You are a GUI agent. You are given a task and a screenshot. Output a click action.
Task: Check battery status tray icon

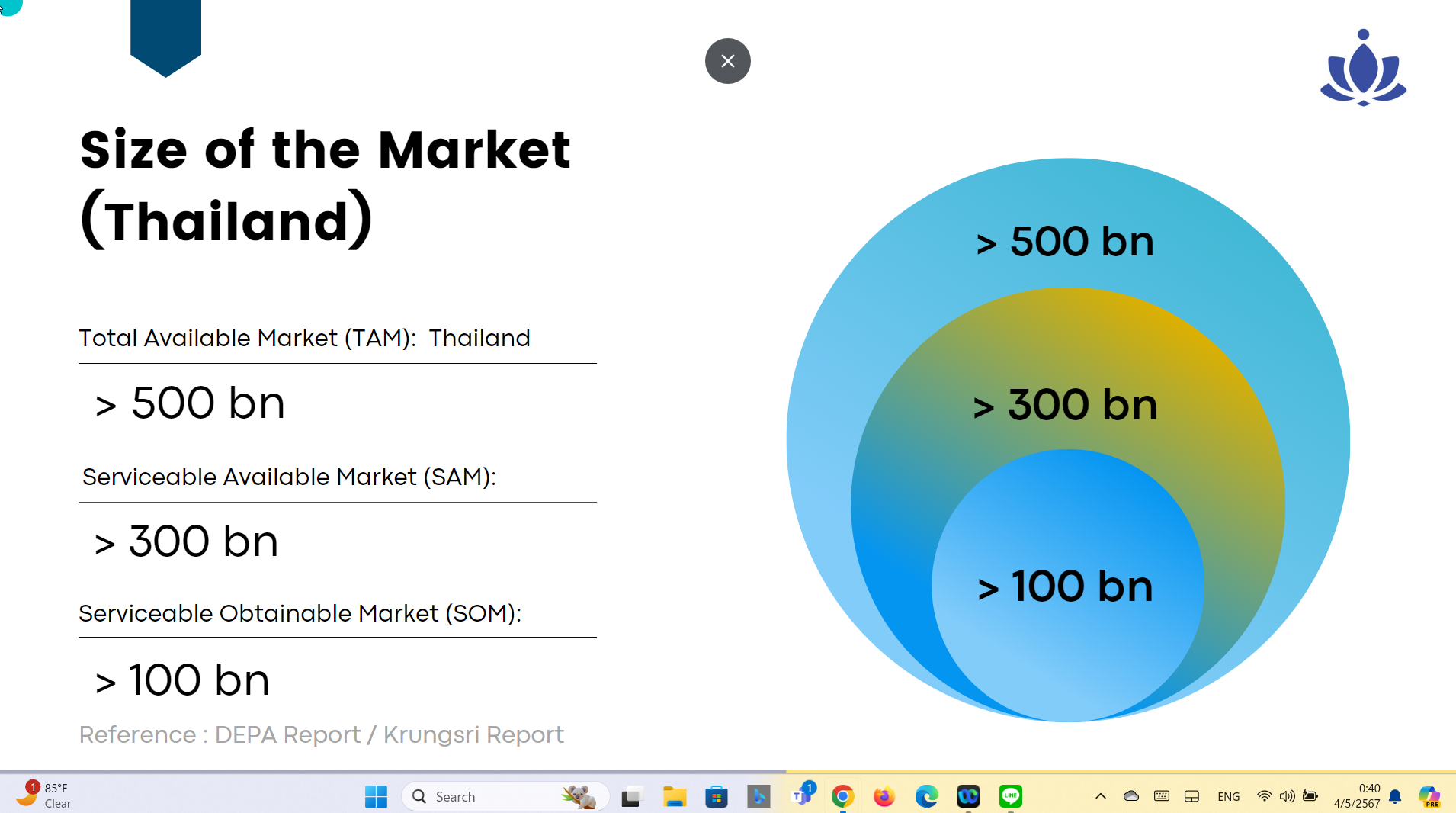[x=1310, y=796]
